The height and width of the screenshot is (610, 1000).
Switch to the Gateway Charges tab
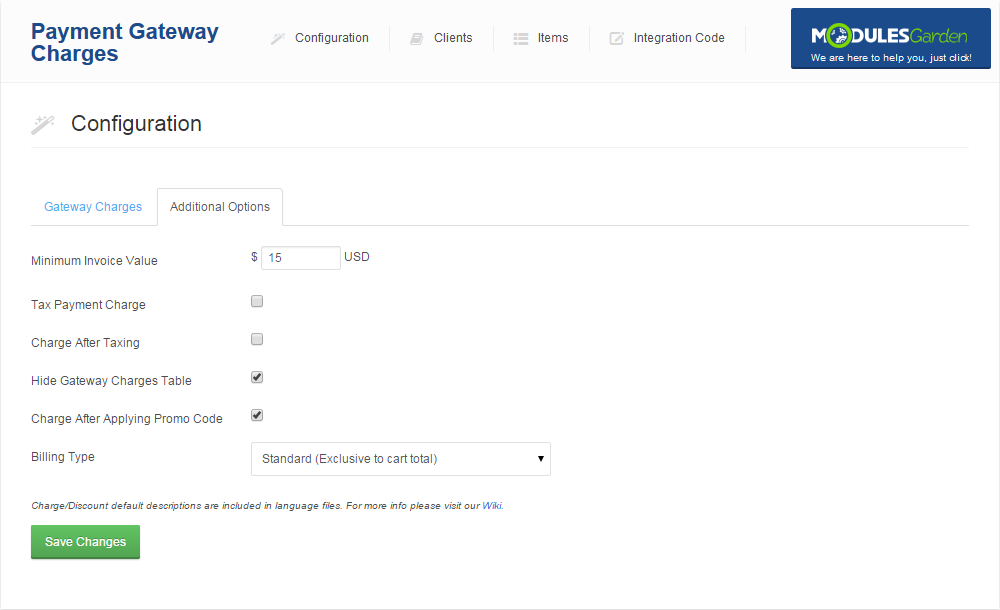pyautogui.click(x=93, y=206)
